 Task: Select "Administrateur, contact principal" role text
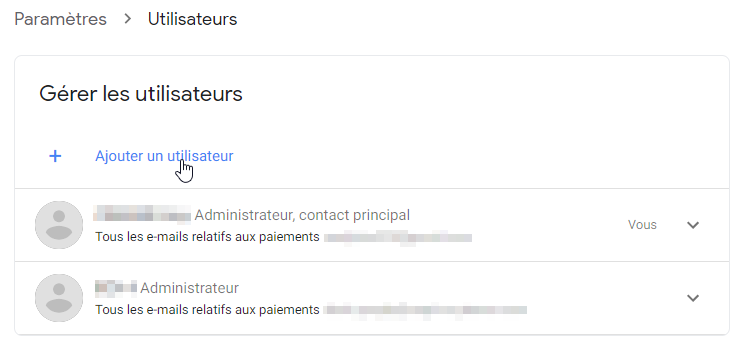pos(302,215)
